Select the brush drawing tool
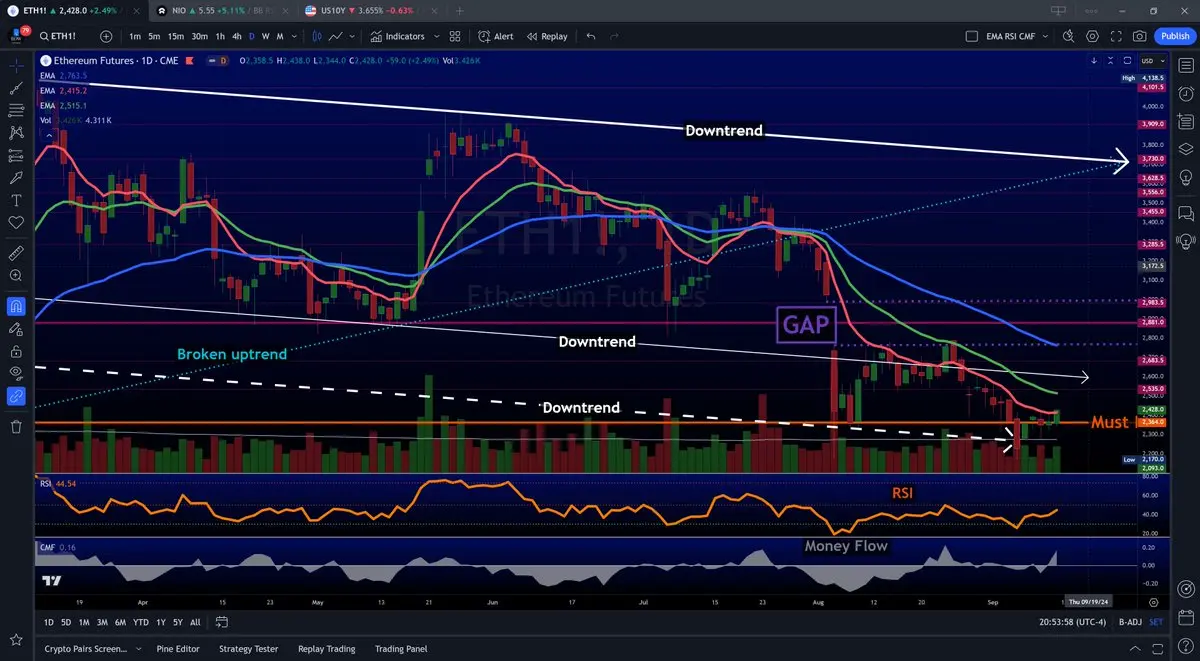Image resolution: width=1200 pixels, height=661 pixels. pyautogui.click(x=16, y=177)
